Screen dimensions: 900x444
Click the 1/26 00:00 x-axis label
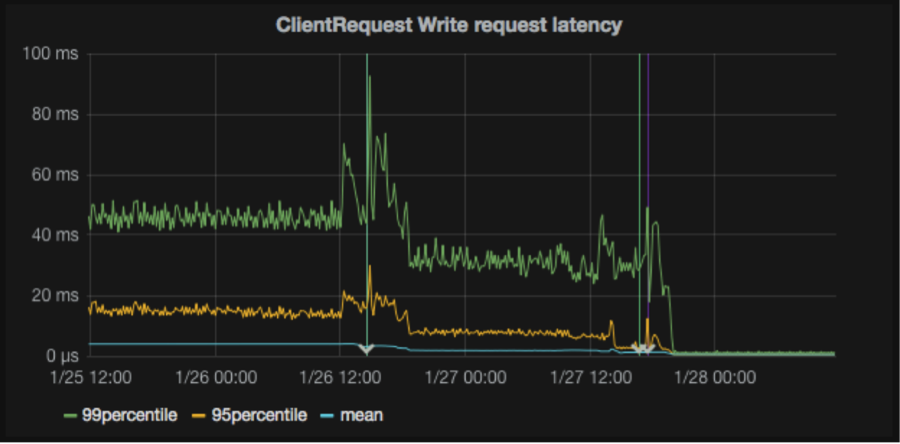point(216,377)
